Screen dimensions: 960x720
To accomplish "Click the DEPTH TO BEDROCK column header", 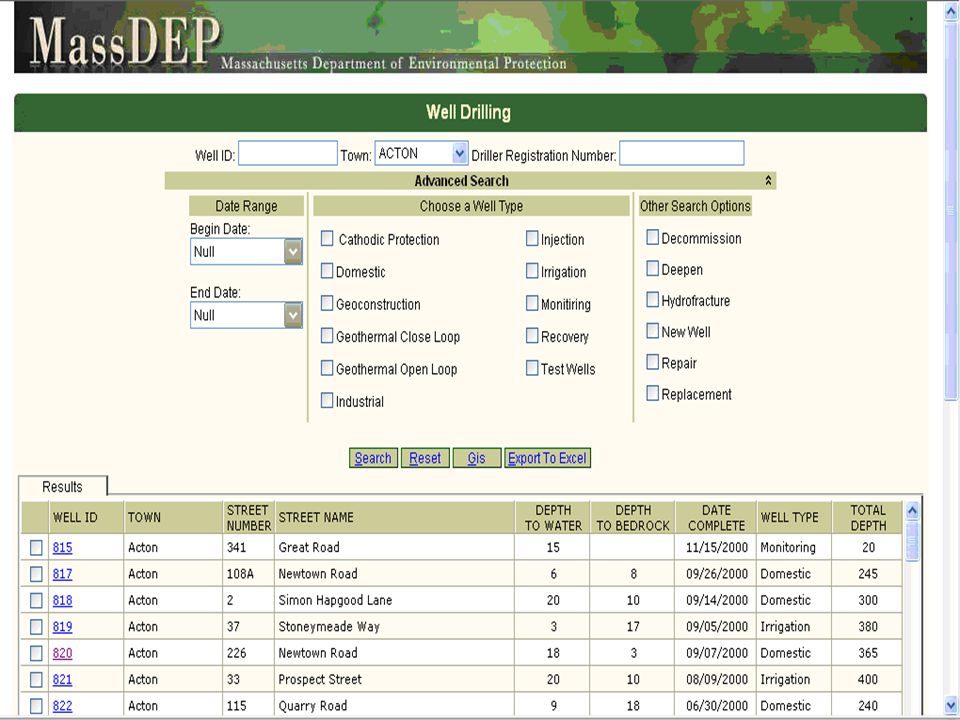I will (633, 517).
